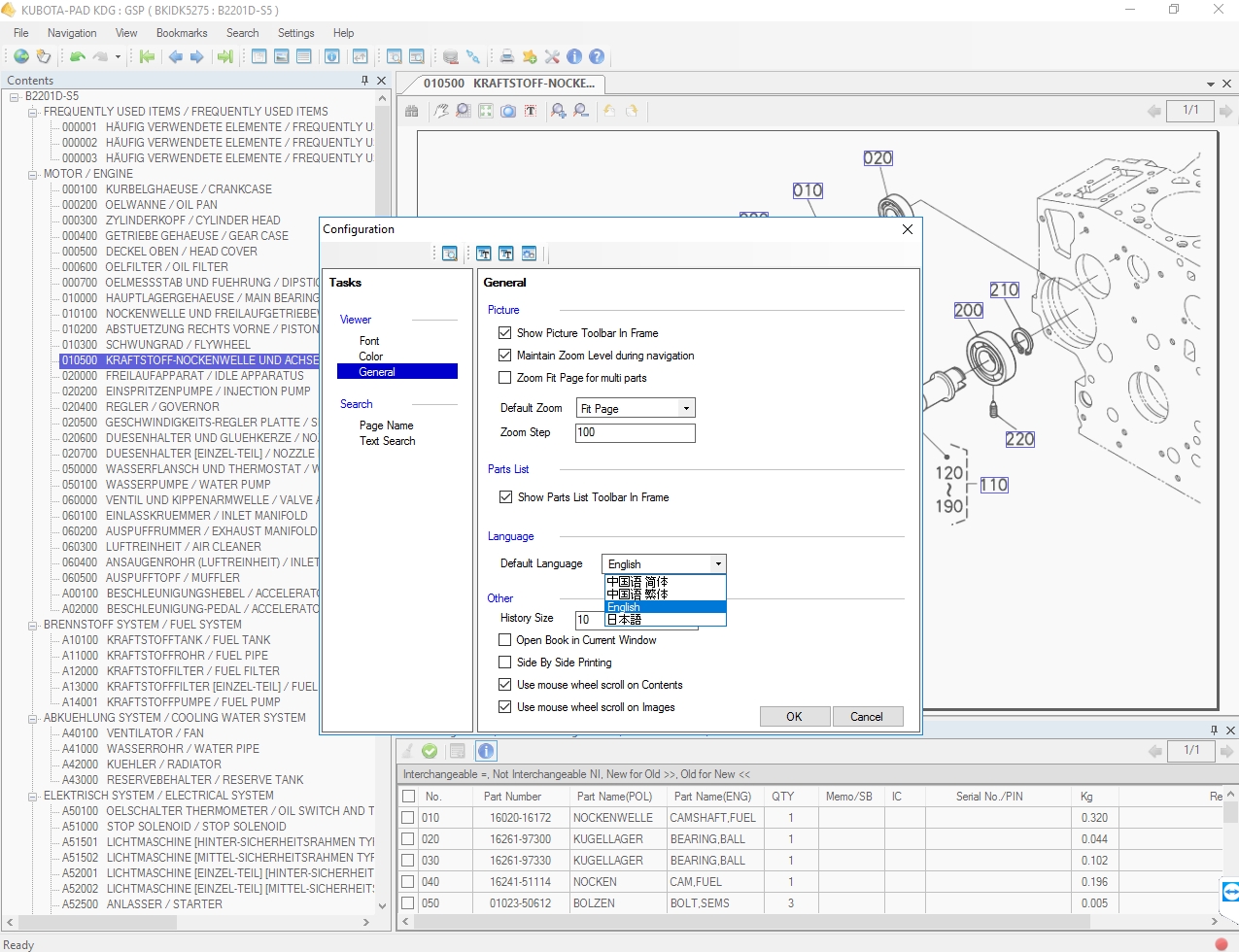This screenshot has height=952, width=1239.
Task: Open the Navigation menu
Action: point(71,32)
